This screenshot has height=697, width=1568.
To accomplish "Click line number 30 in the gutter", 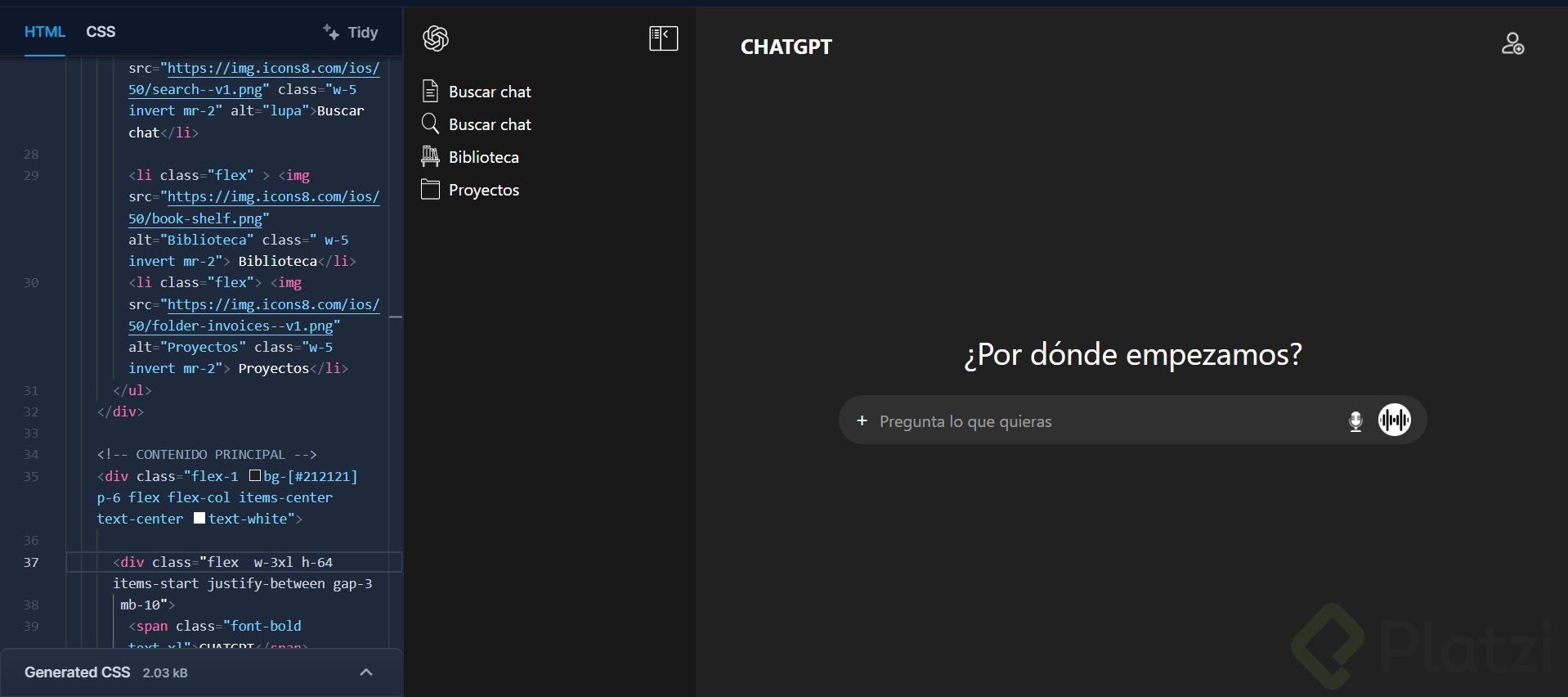I will (x=31, y=282).
